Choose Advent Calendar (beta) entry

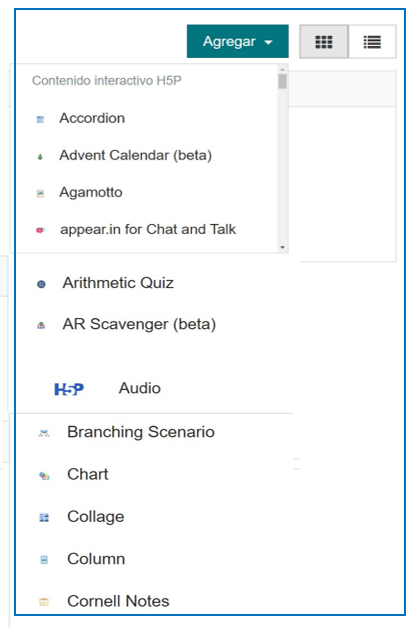(135, 155)
